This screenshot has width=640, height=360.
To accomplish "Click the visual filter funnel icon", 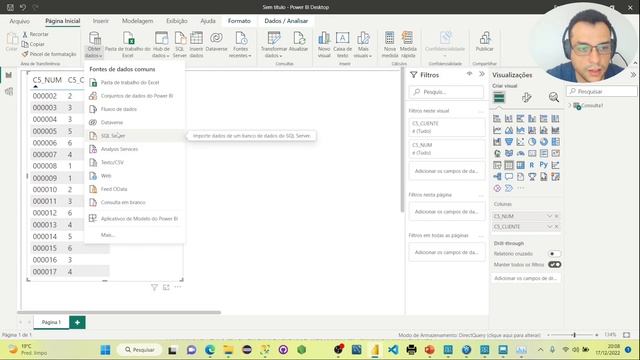I will pos(154,287).
